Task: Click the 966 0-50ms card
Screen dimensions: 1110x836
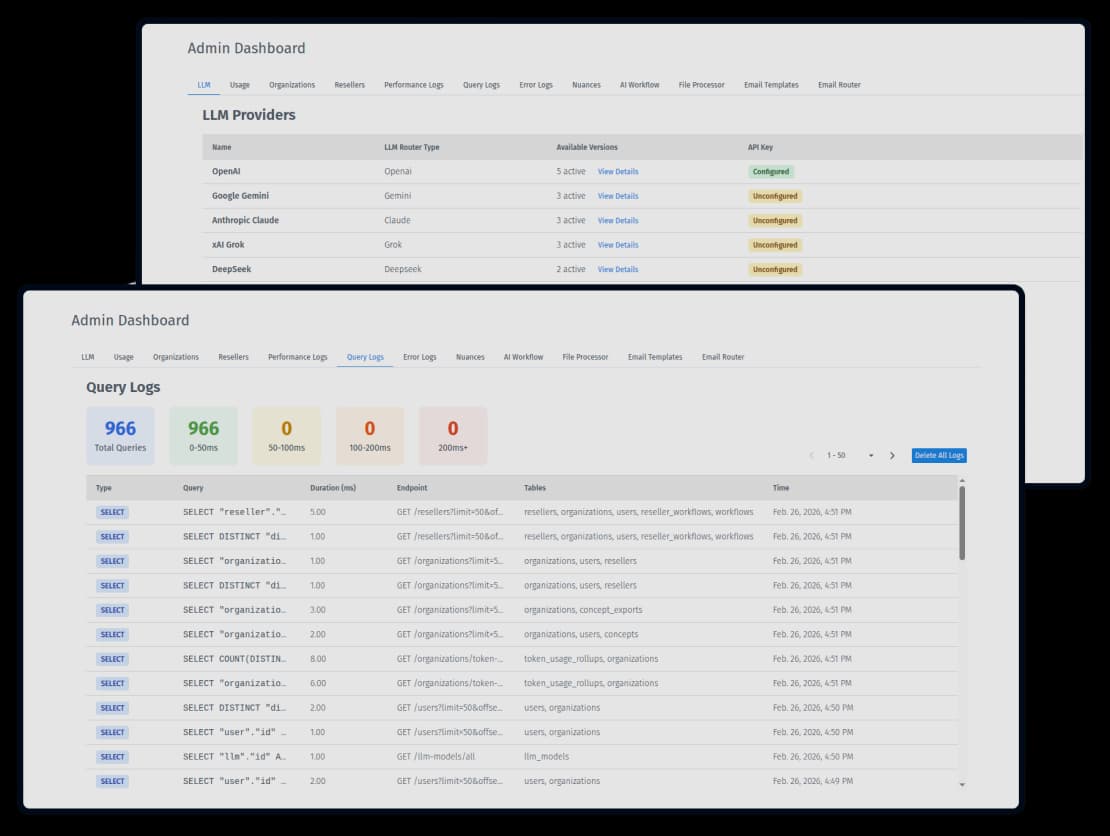Action: 203,435
